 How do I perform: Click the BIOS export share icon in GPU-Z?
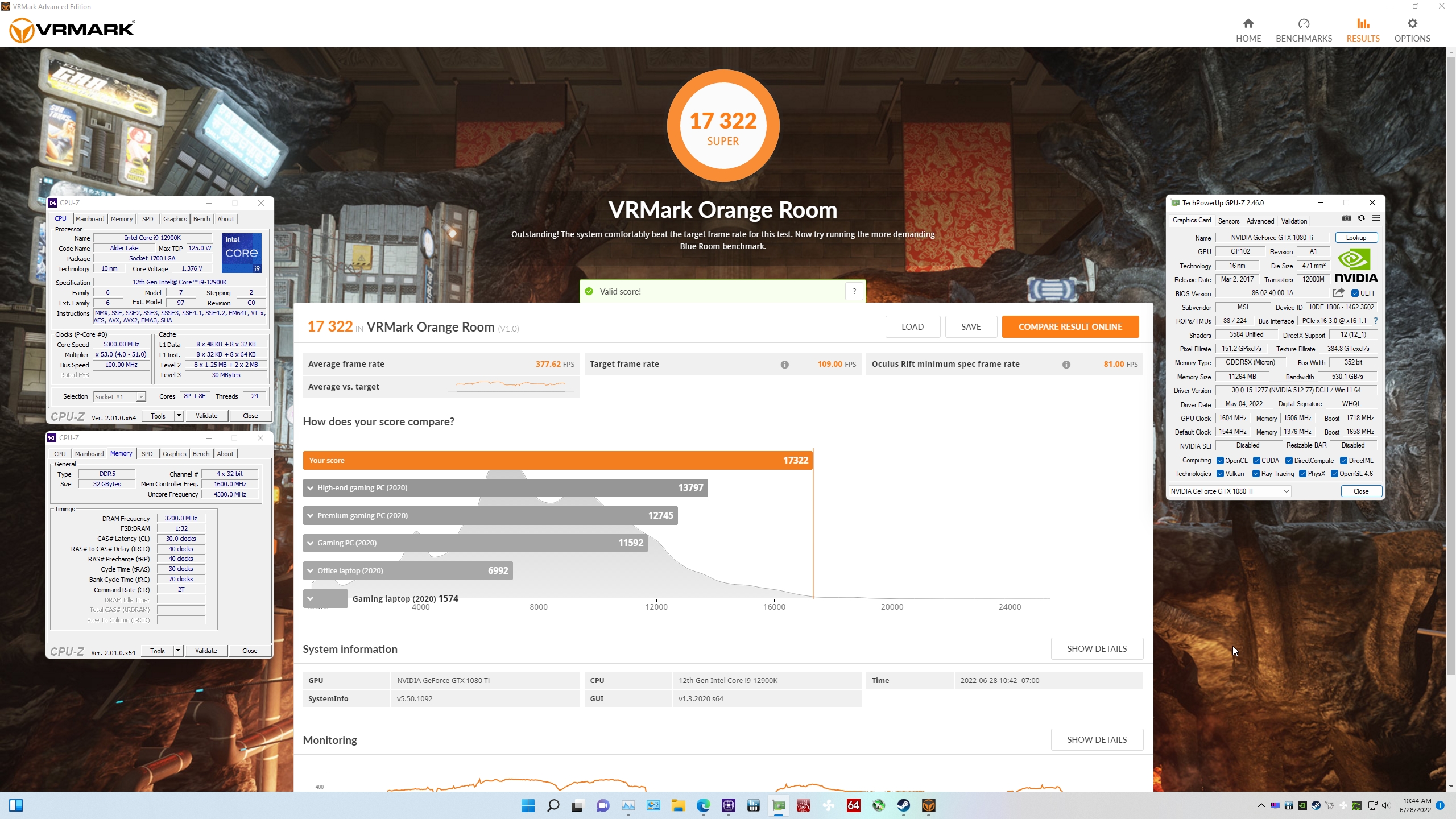pos(1338,293)
